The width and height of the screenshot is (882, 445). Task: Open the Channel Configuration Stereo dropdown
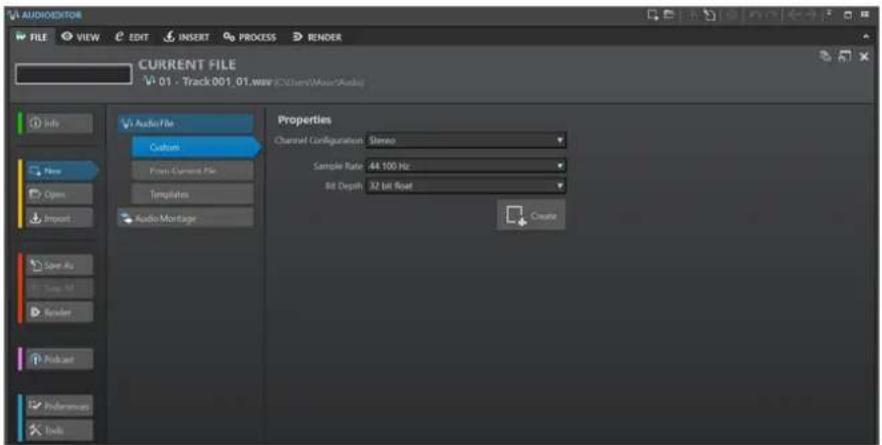(466, 140)
